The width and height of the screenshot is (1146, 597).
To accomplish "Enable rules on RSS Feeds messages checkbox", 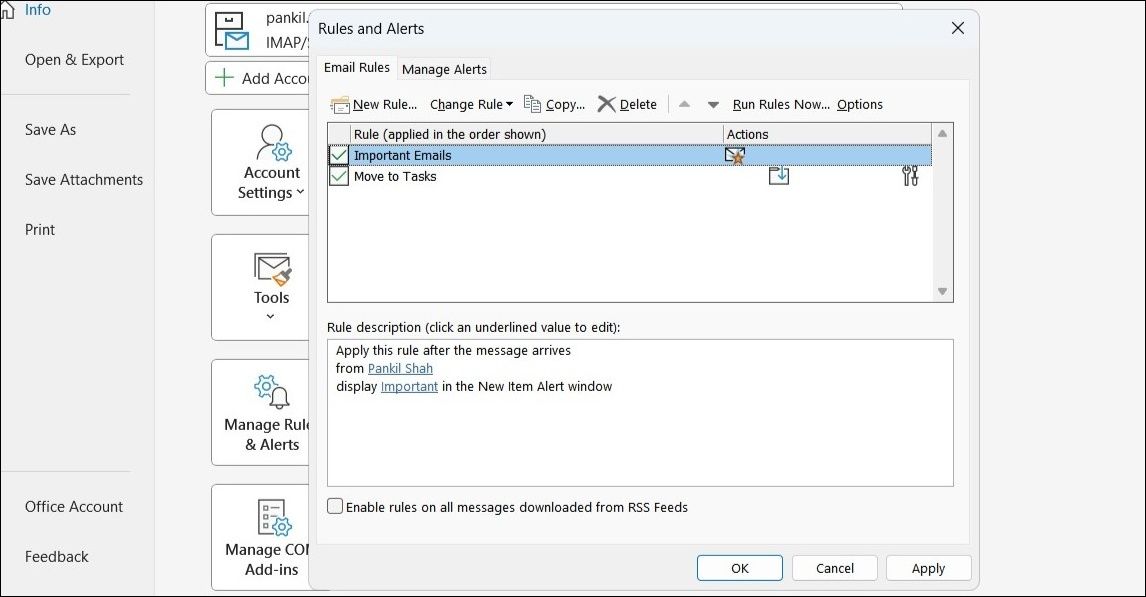I will click(x=335, y=507).
